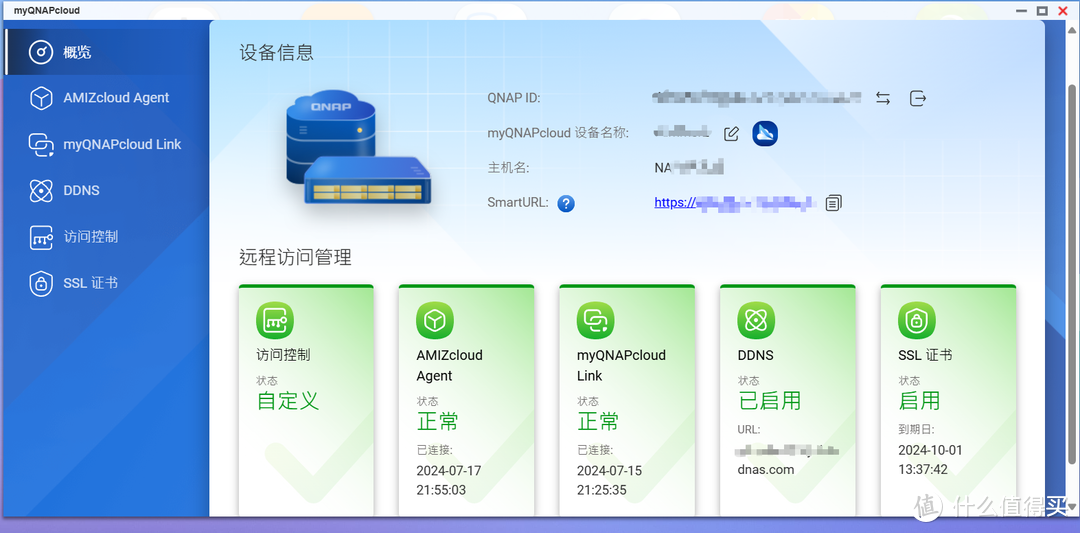Viewport: 1080px width, 533px height.
Task: Click the AMIZcloud connected date 2024-07-17
Action: [x=449, y=471]
